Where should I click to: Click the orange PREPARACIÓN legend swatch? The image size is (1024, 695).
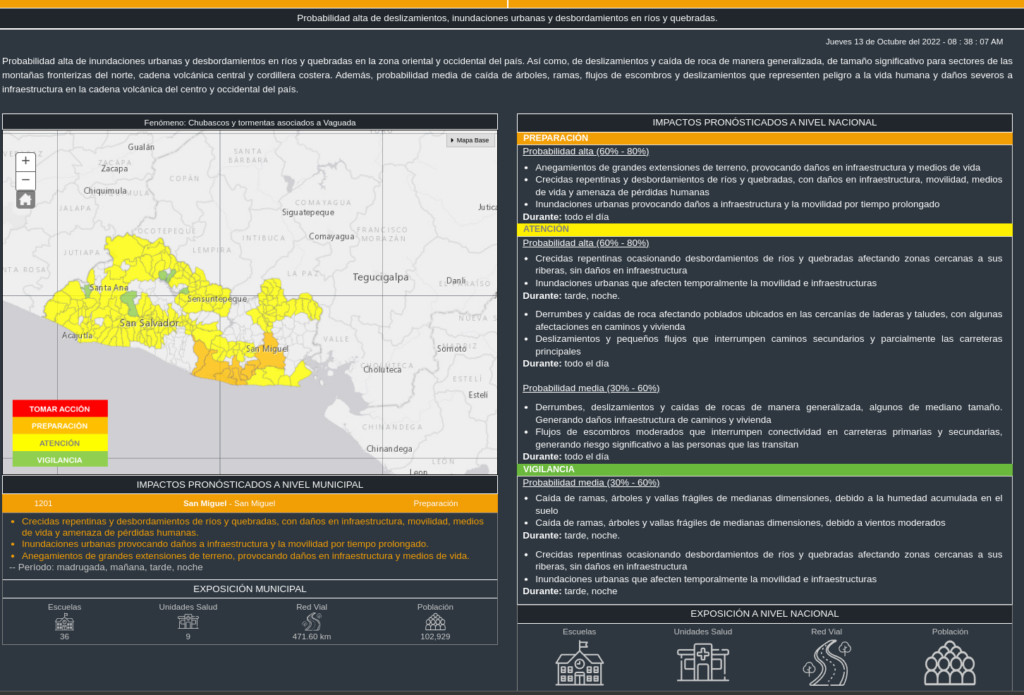[59, 426]
